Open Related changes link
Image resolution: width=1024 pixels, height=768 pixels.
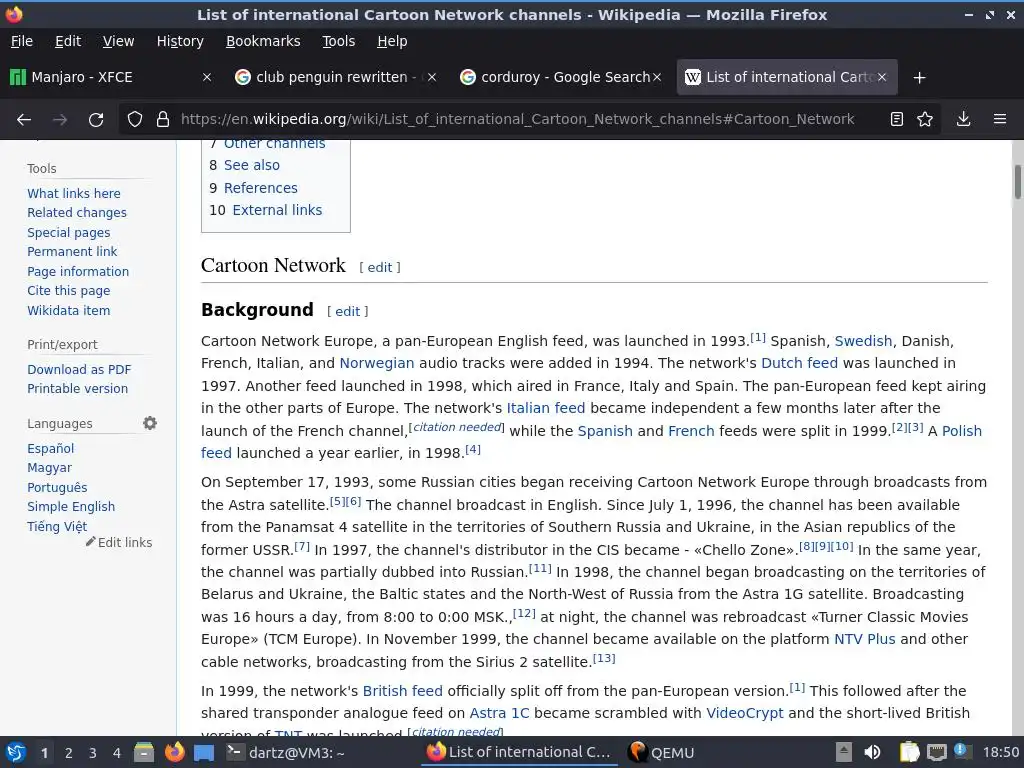point(77,212)
